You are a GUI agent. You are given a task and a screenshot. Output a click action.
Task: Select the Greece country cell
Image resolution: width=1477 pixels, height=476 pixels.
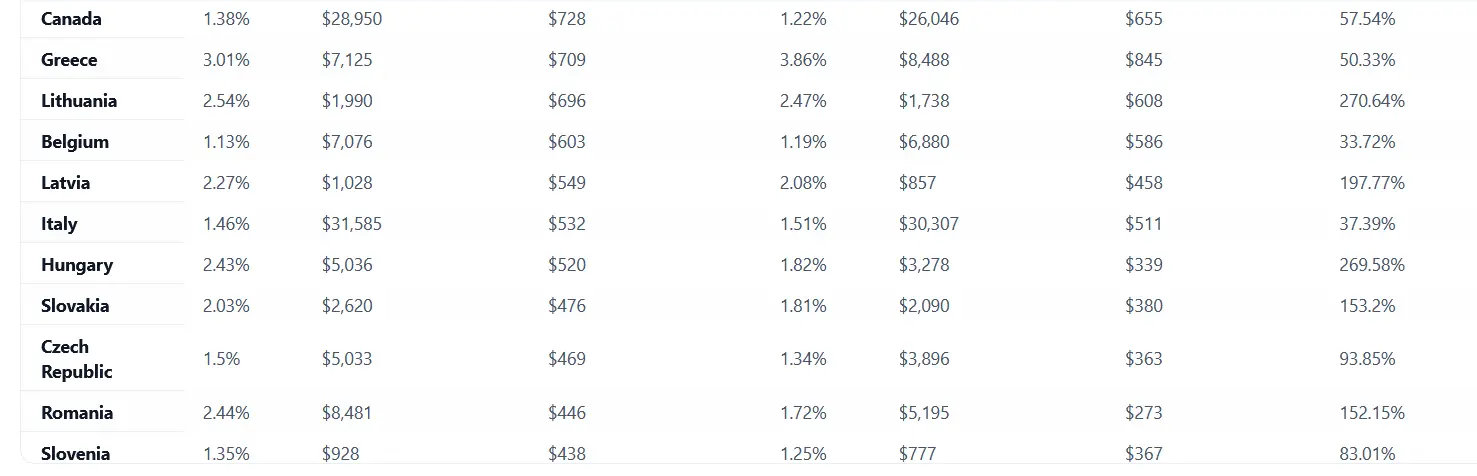click(x=69, y=60)
